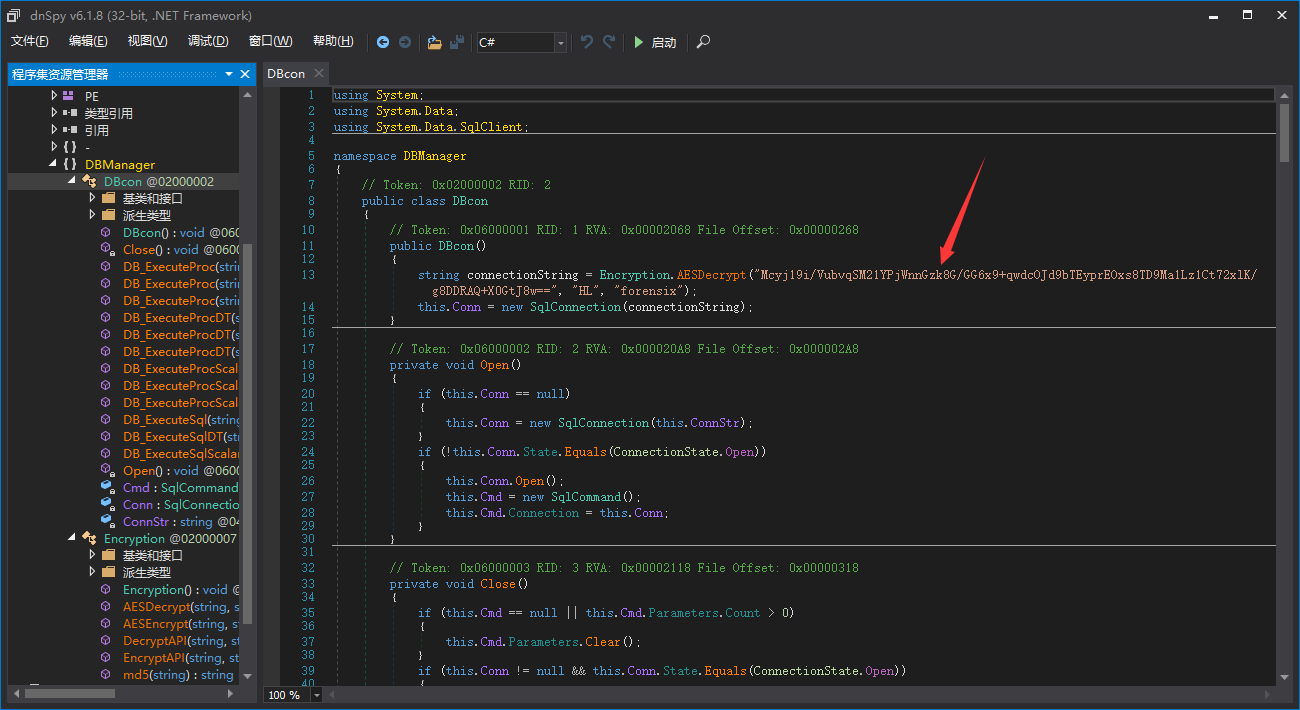Select the Conn : SqlConnection field
This screenshot has width=1300, height=710.
tap(181, 504)
